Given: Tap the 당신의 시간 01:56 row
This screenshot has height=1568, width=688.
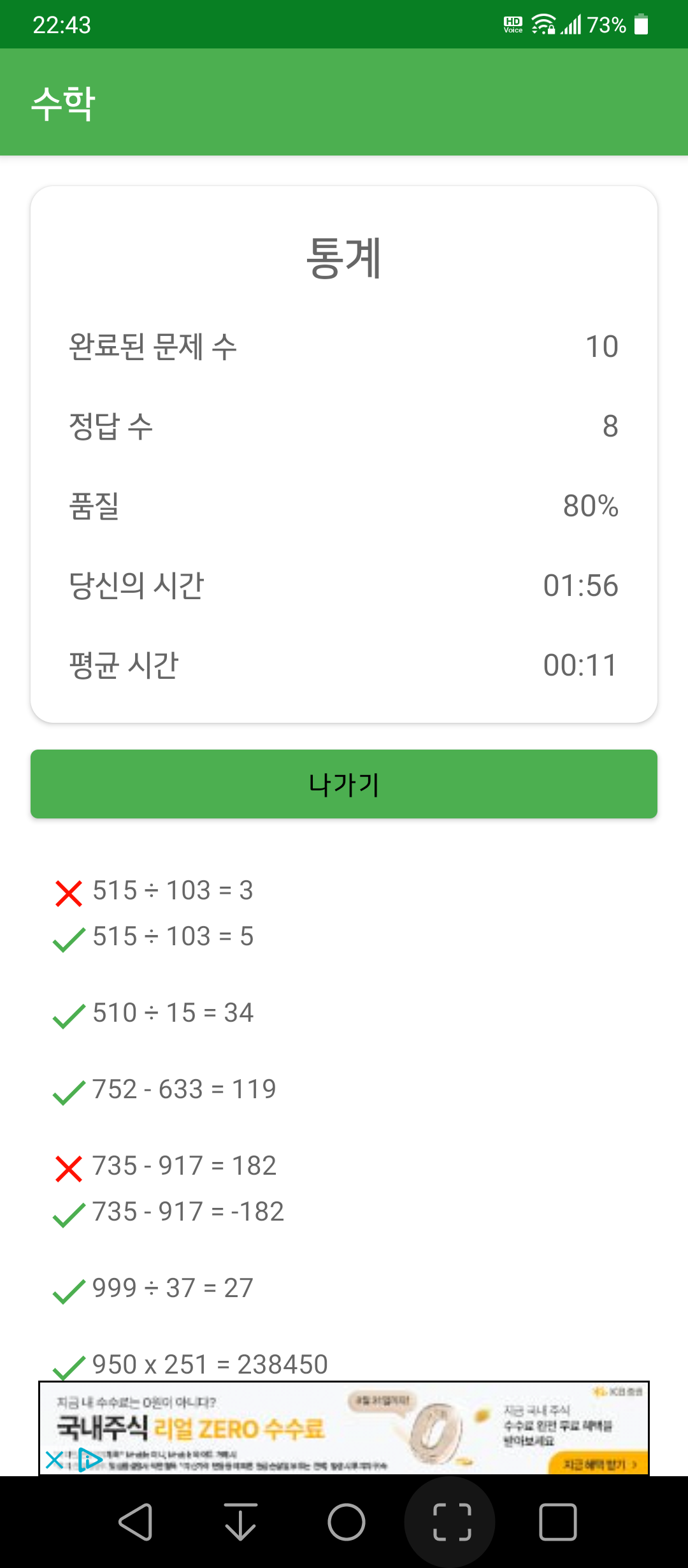Looking at the screenshot, I should pyautogui.click(x=344, y=586).
